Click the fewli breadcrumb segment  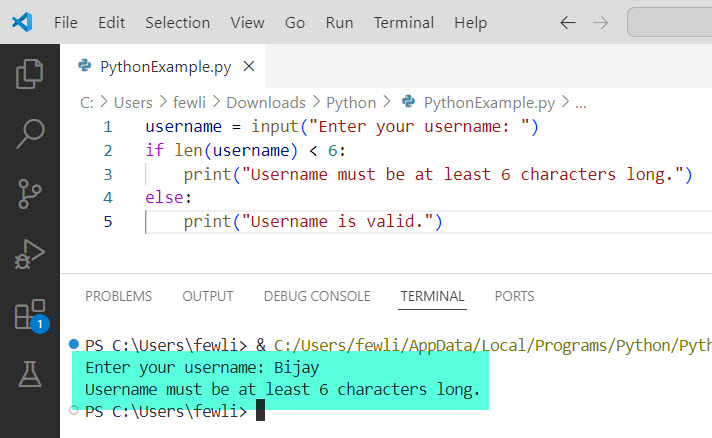point(189,103)
